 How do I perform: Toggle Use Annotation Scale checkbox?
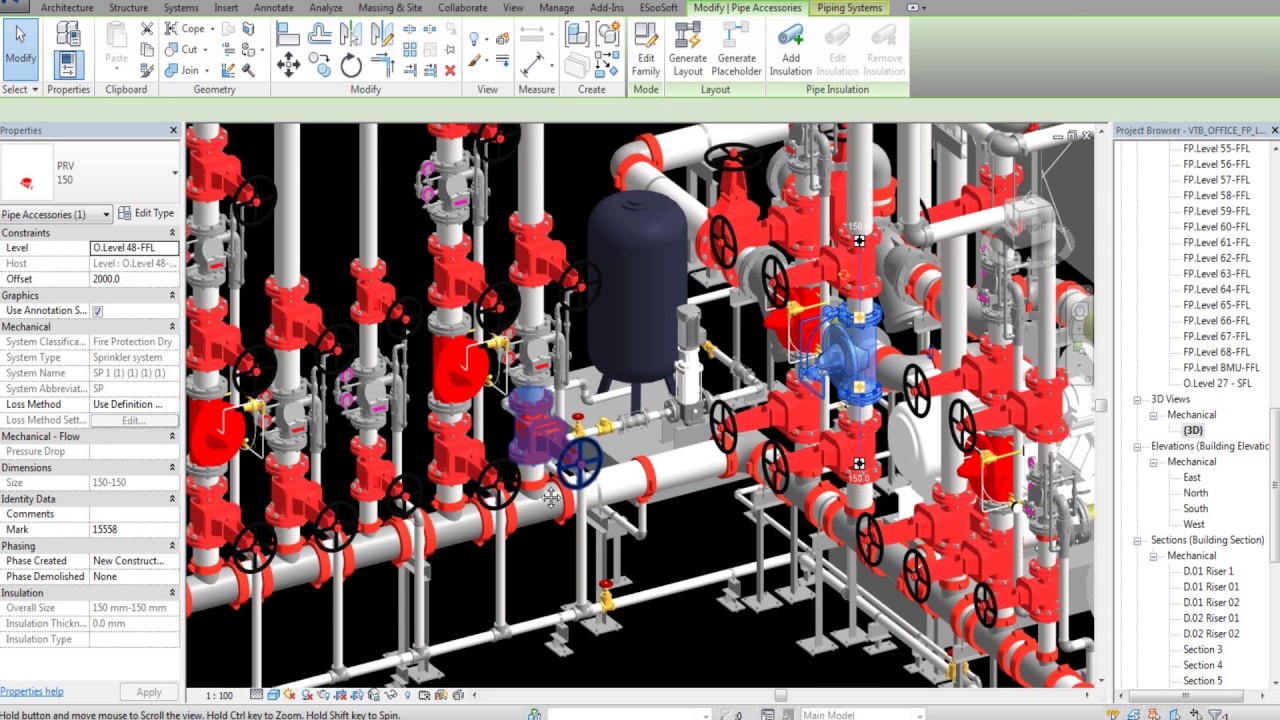[x=98, y=311]
